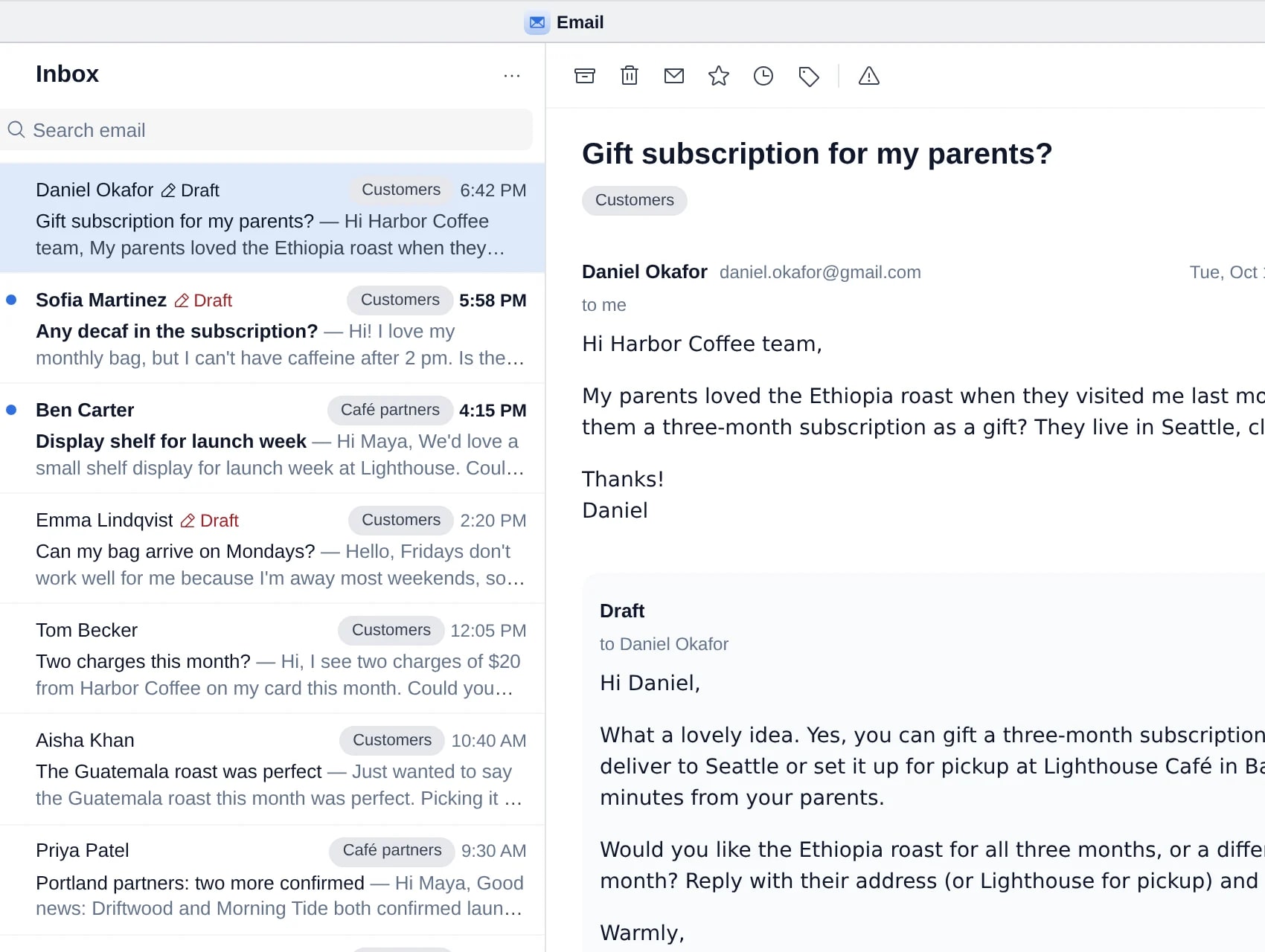Click Customers label under email subject heading

coord(635,200)
